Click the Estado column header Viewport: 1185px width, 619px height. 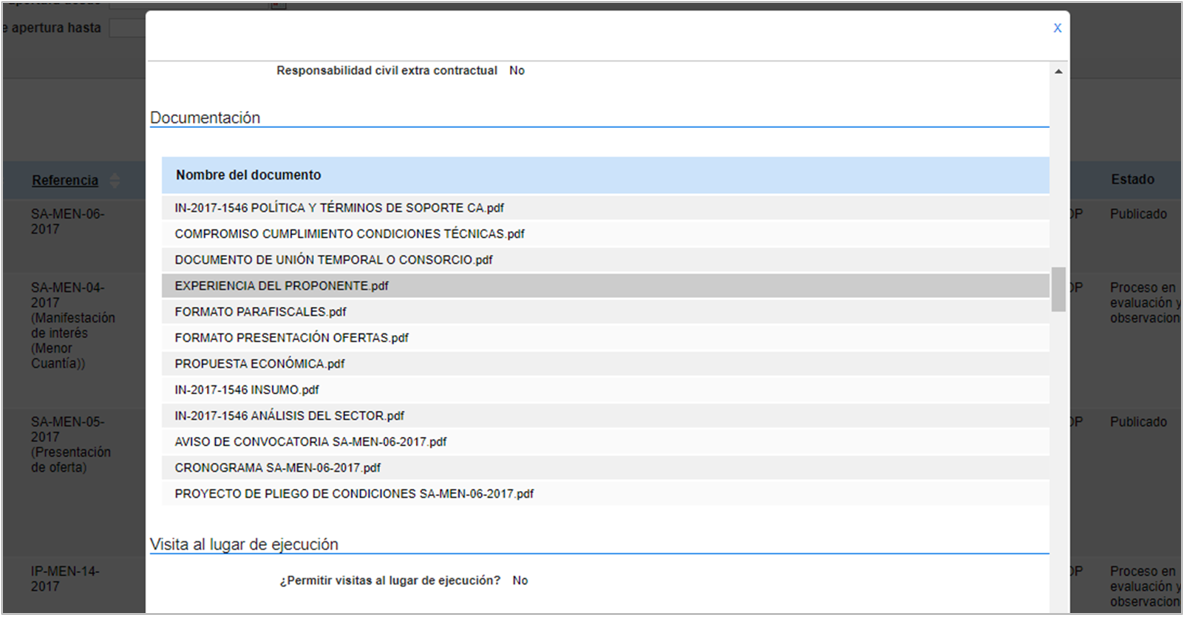tap(1132, 179)
